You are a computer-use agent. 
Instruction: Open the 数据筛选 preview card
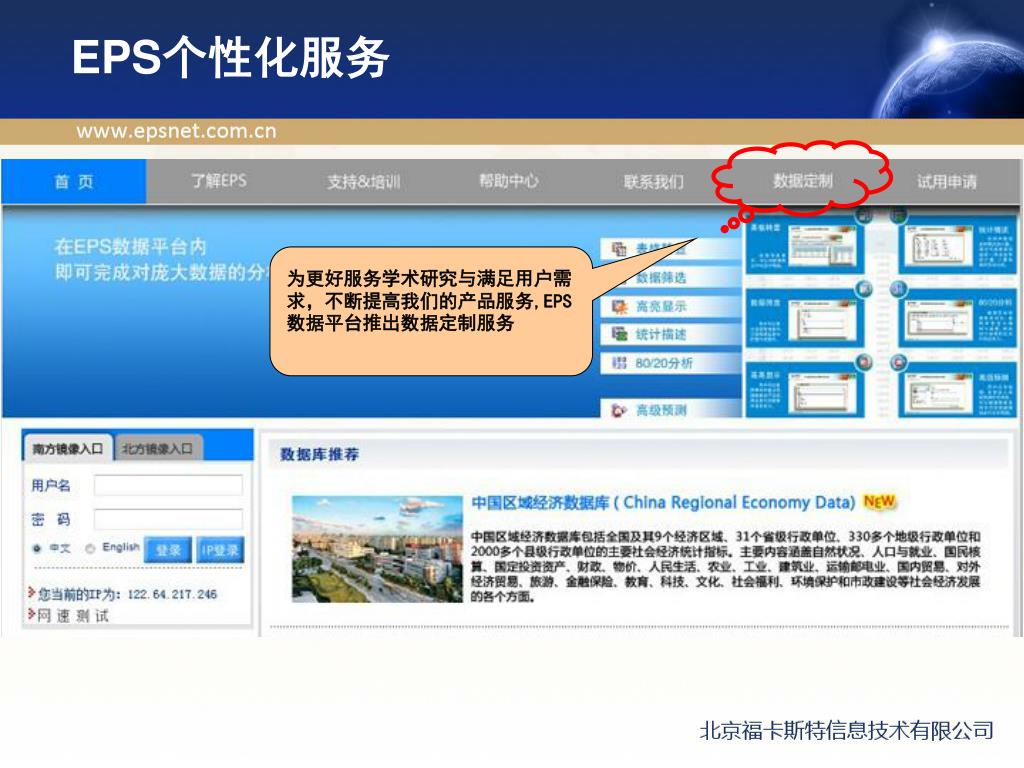click(805, 319)
